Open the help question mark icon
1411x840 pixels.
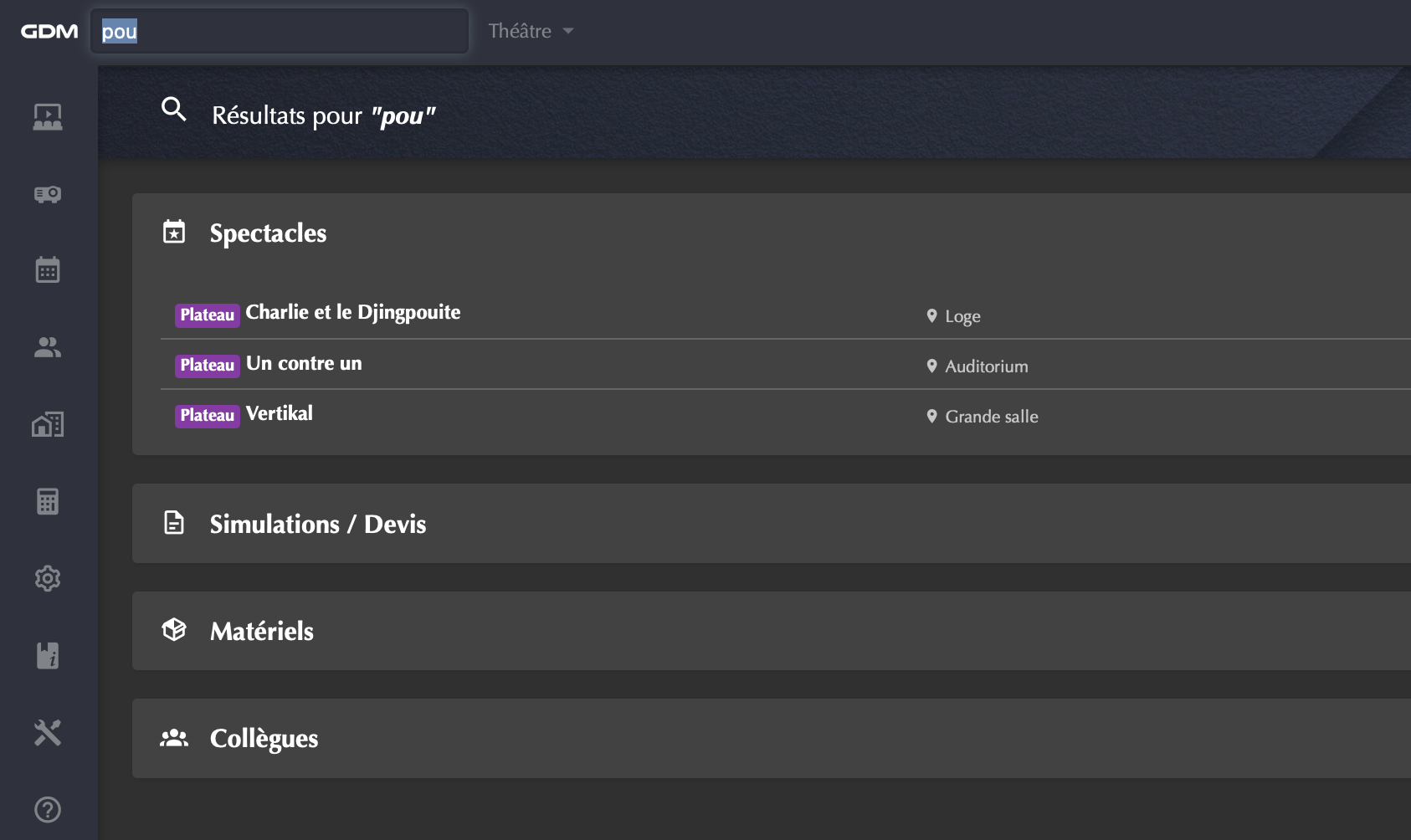tap(48, 809)
